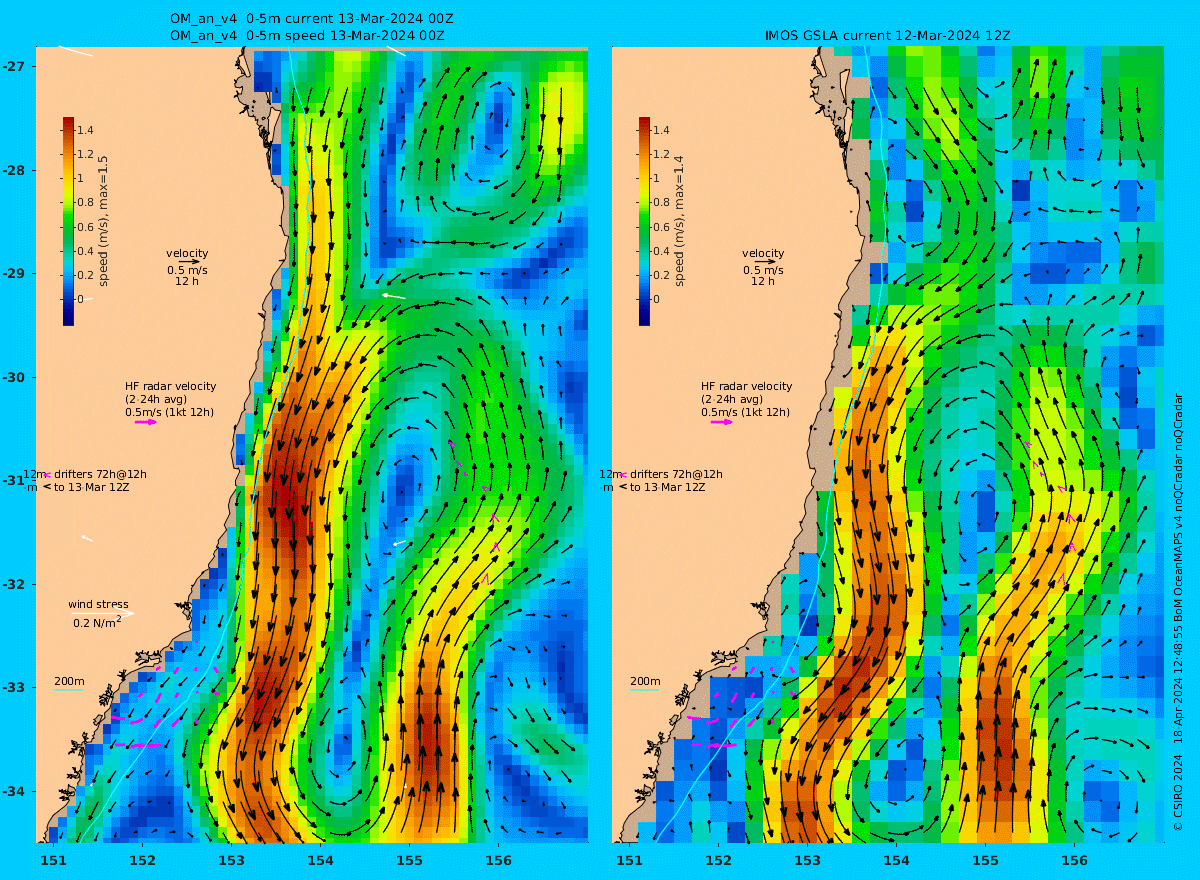The width and height of the screenshot is (1200, 880).
Task: Click the right panel's speed color bar
Action: tap(644, 221)
